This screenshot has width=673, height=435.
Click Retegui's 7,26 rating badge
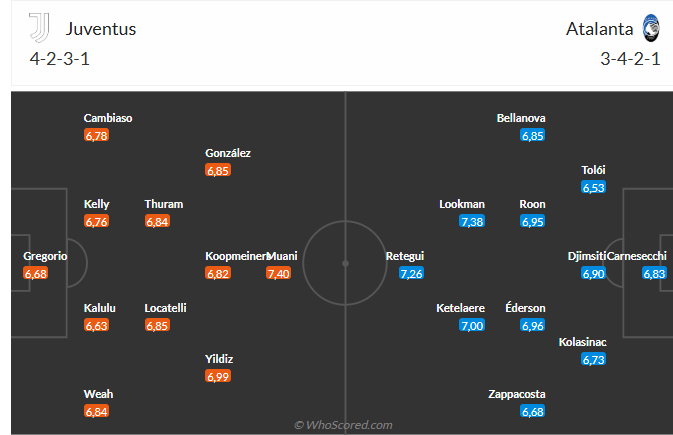(411, 274)
